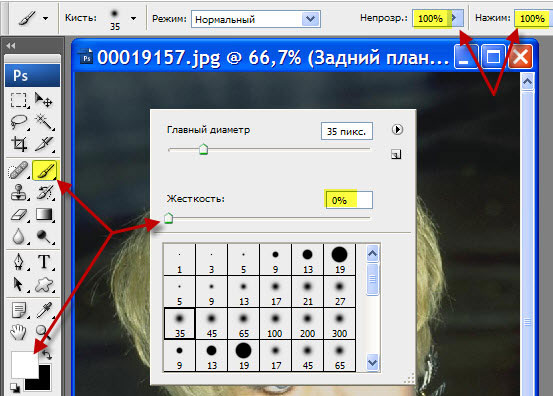
Task: Maximize the 00019157.jpg document window
Action: click(493, 56)
